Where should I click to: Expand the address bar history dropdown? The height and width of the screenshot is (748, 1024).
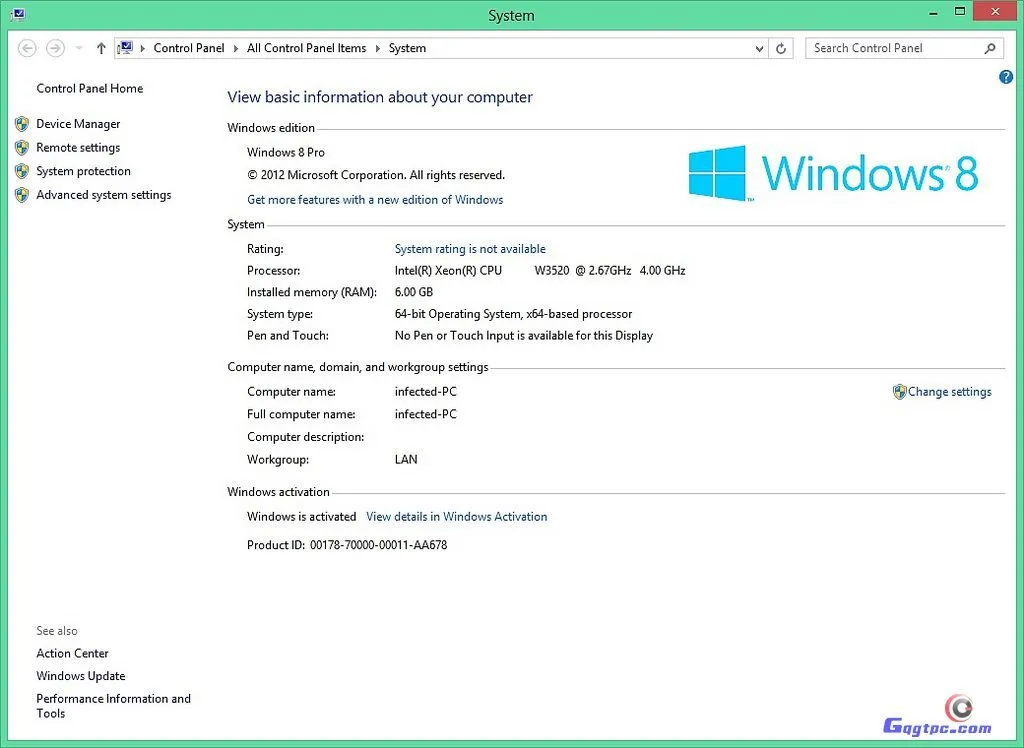760,48
